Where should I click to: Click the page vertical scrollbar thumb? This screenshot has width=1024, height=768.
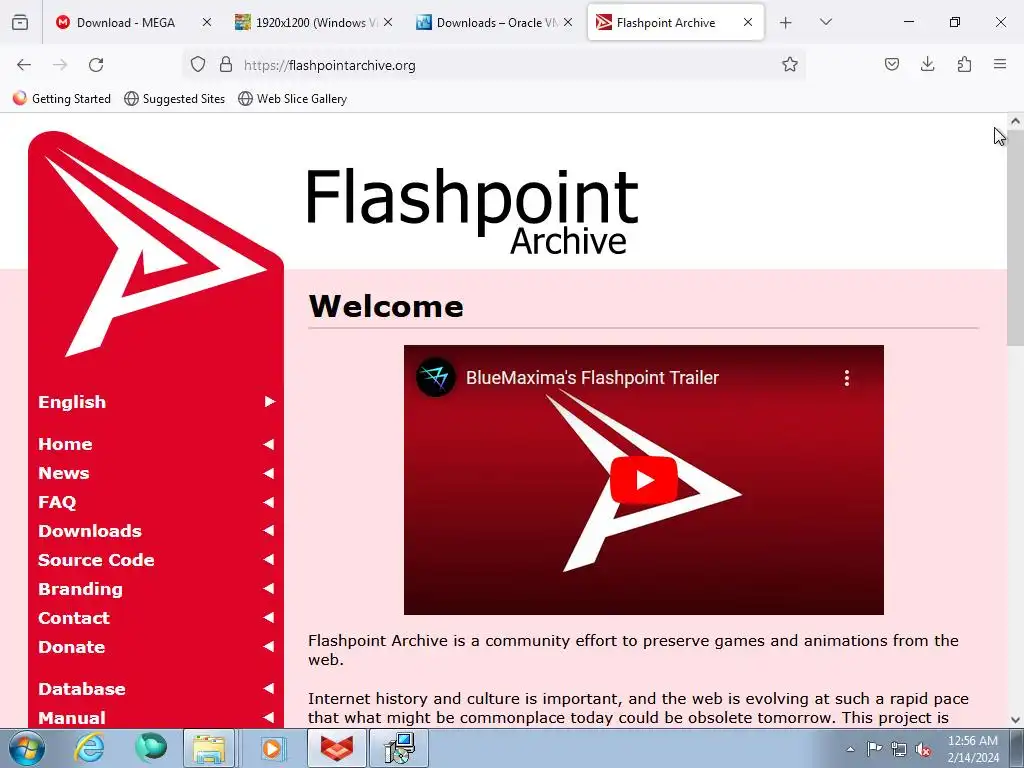[x=1015, y=238]
